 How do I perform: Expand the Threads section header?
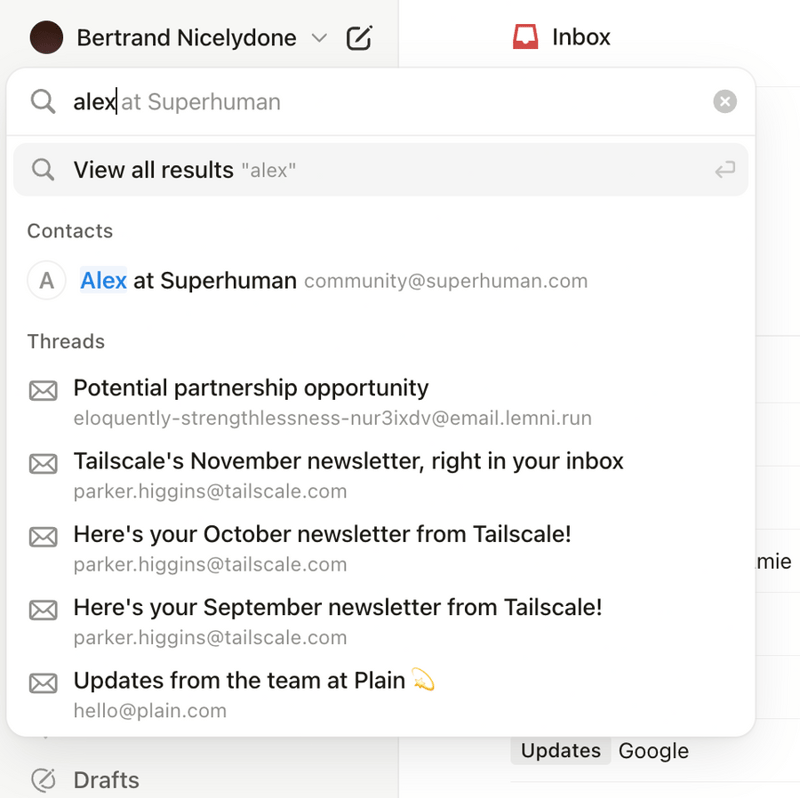point(65,341)
